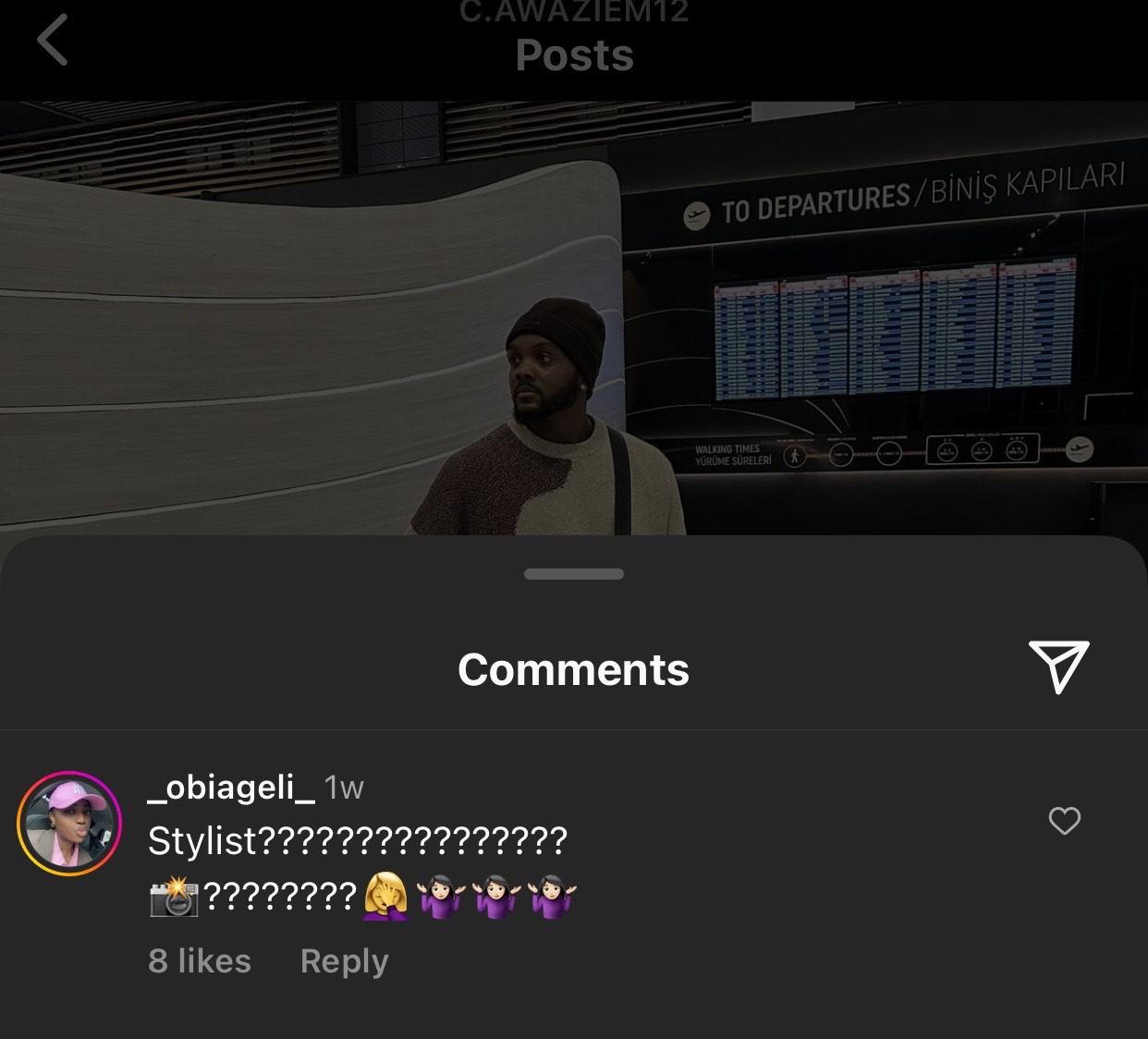The image size is (1148, 1039).
Task: Select the Stylist???? comment text
Action: click(358, 841)
